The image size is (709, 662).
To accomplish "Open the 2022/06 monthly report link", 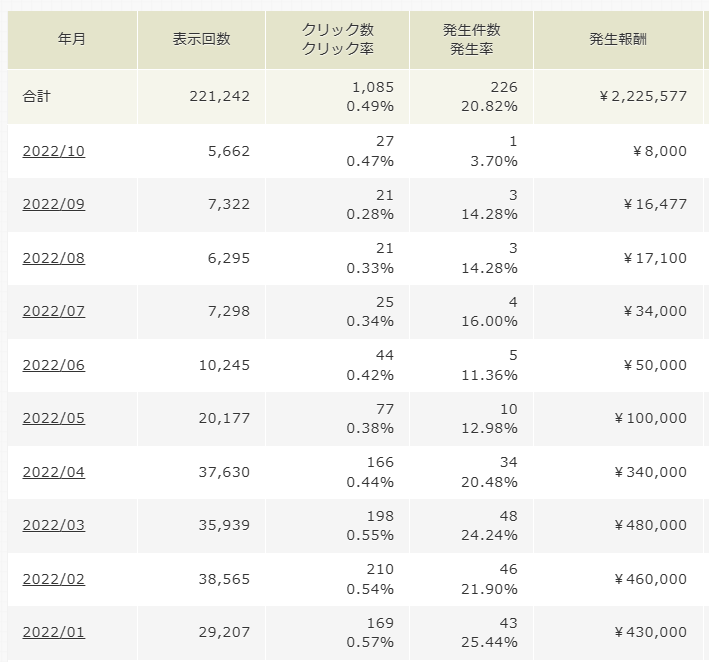I will click(x=53, y=365).
